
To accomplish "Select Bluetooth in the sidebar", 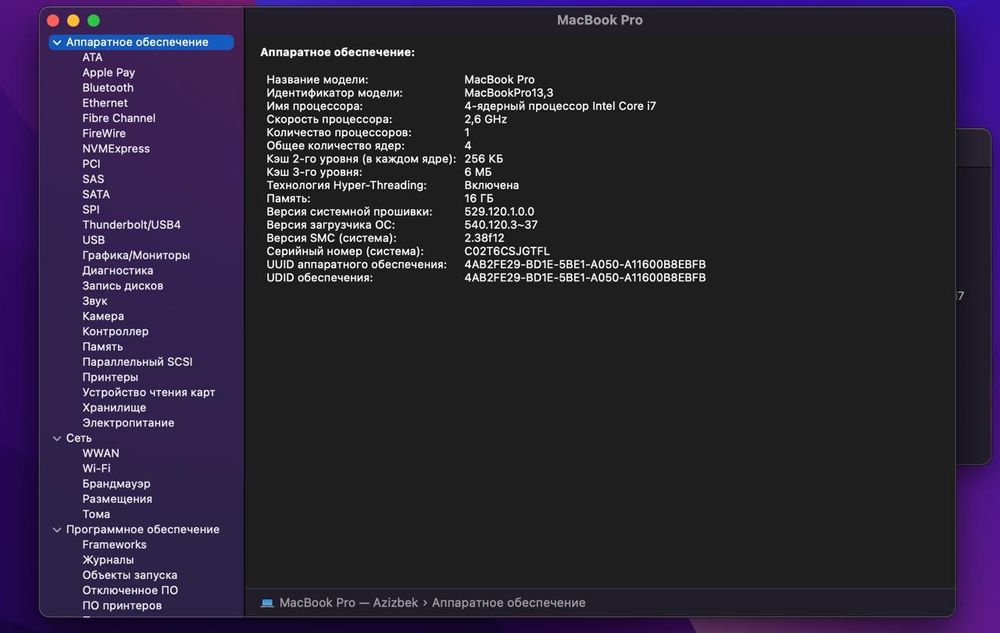I will [108, 88].
